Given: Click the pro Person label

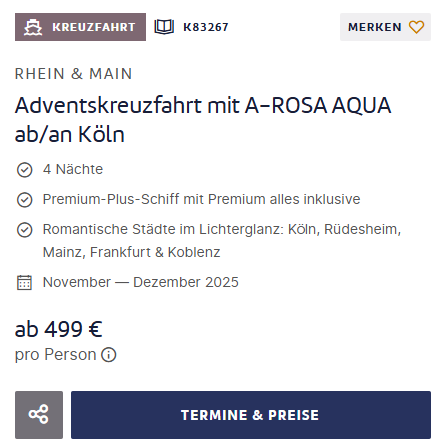Looking at the screenshot, I should (56, 355).
